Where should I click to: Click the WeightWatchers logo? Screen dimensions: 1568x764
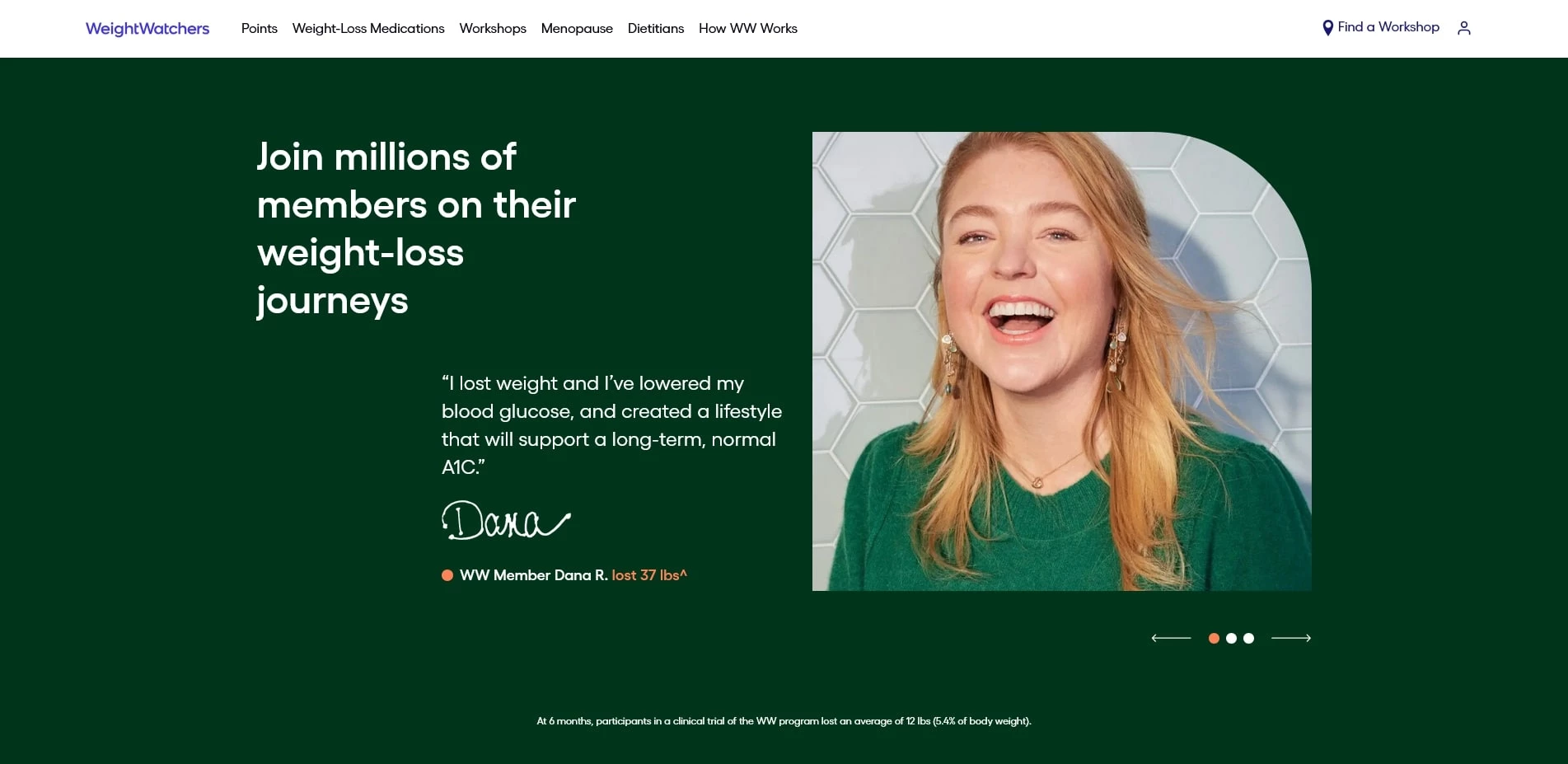(147, 29)
